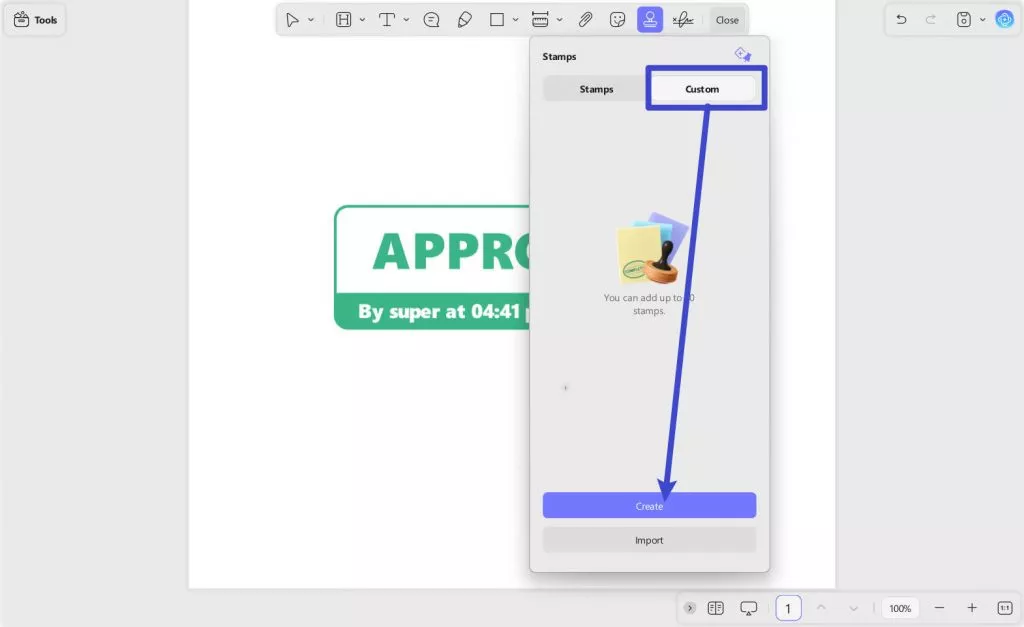Open the sticker tool

[617, 20]
